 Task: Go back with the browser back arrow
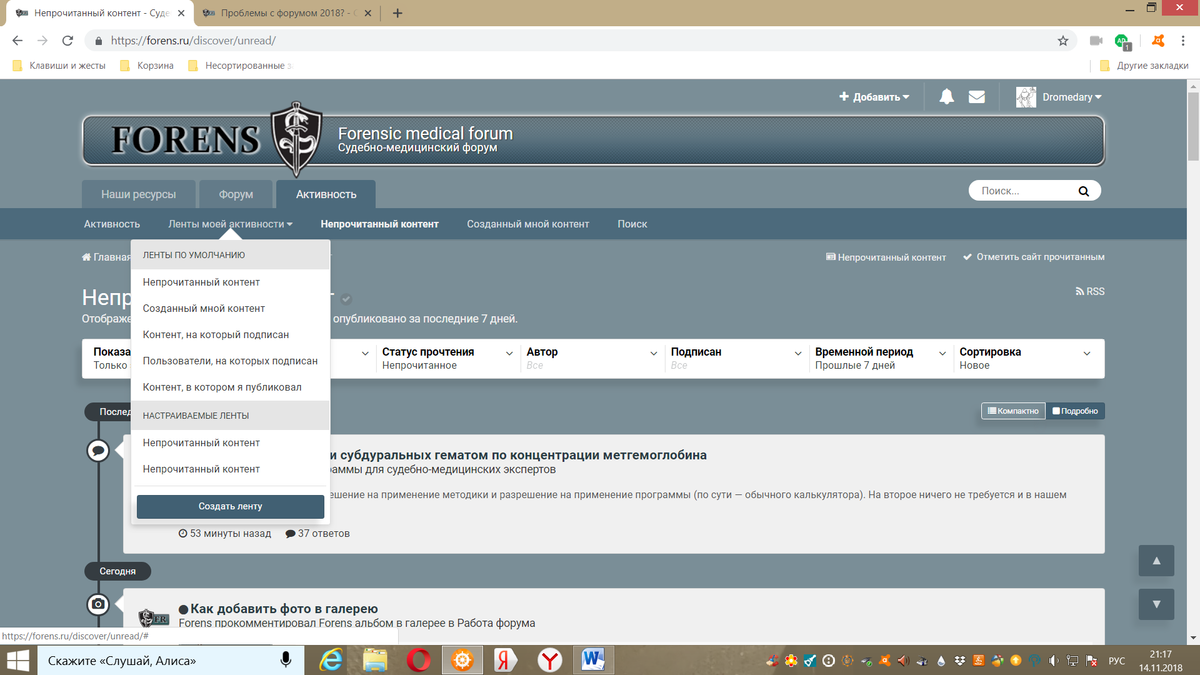17,41
